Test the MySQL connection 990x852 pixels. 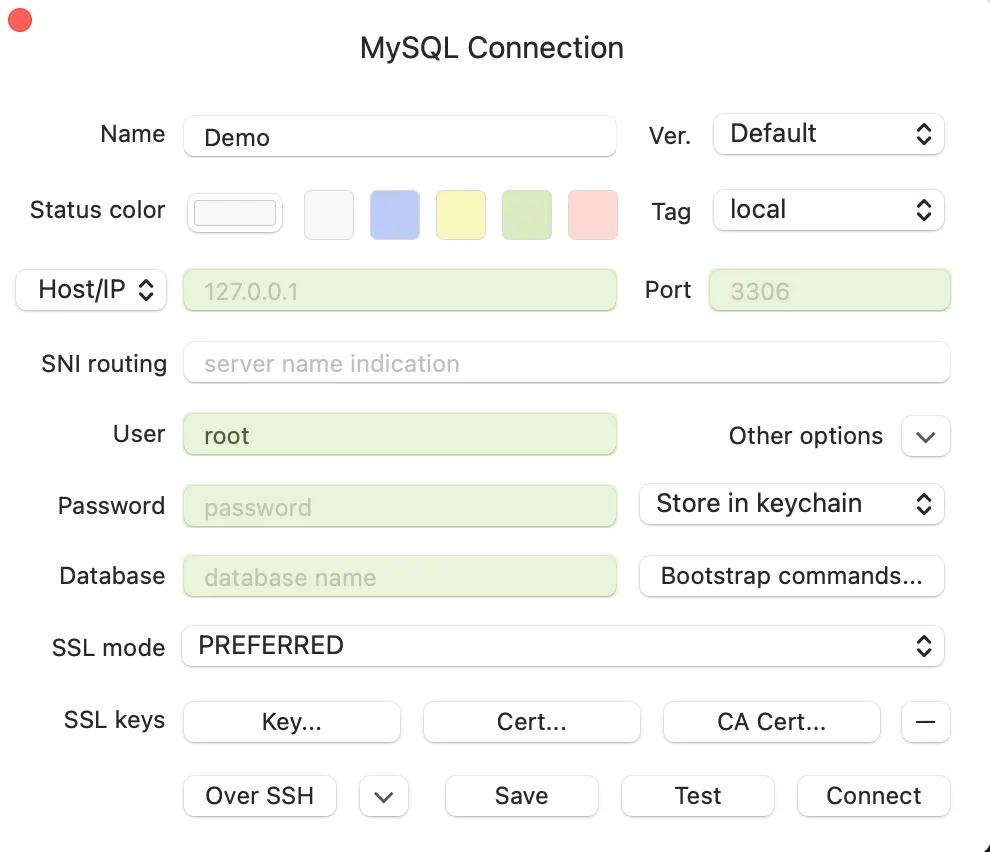[697, 796]
